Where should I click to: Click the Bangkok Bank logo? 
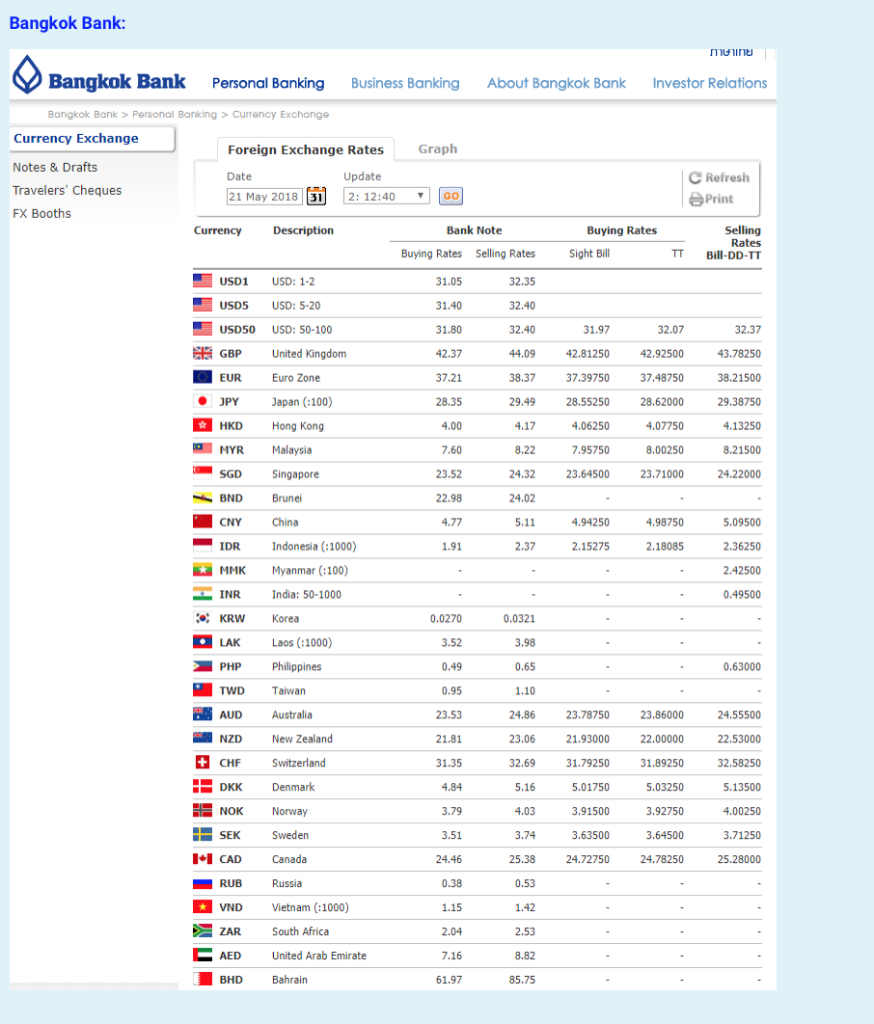coord(99,76)
